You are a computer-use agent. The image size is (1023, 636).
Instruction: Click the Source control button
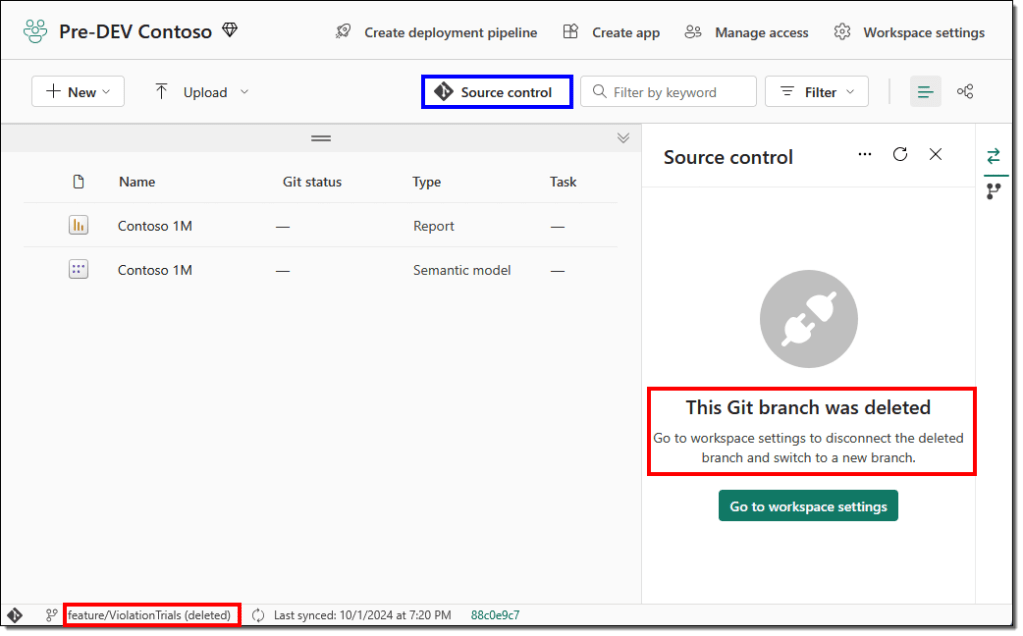pyautogui.click(x=496, y=92)
